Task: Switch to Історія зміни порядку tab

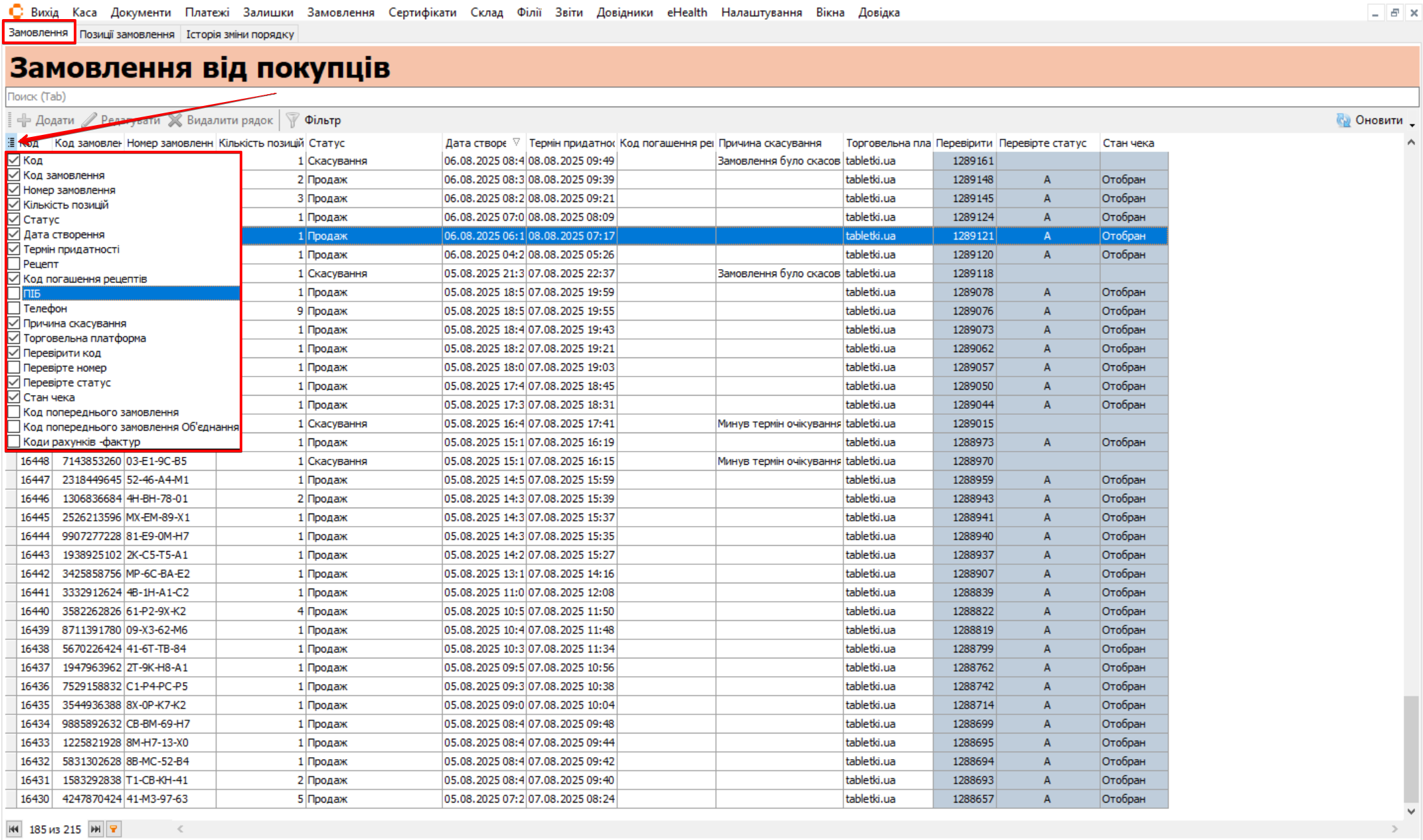Action: 240,34
